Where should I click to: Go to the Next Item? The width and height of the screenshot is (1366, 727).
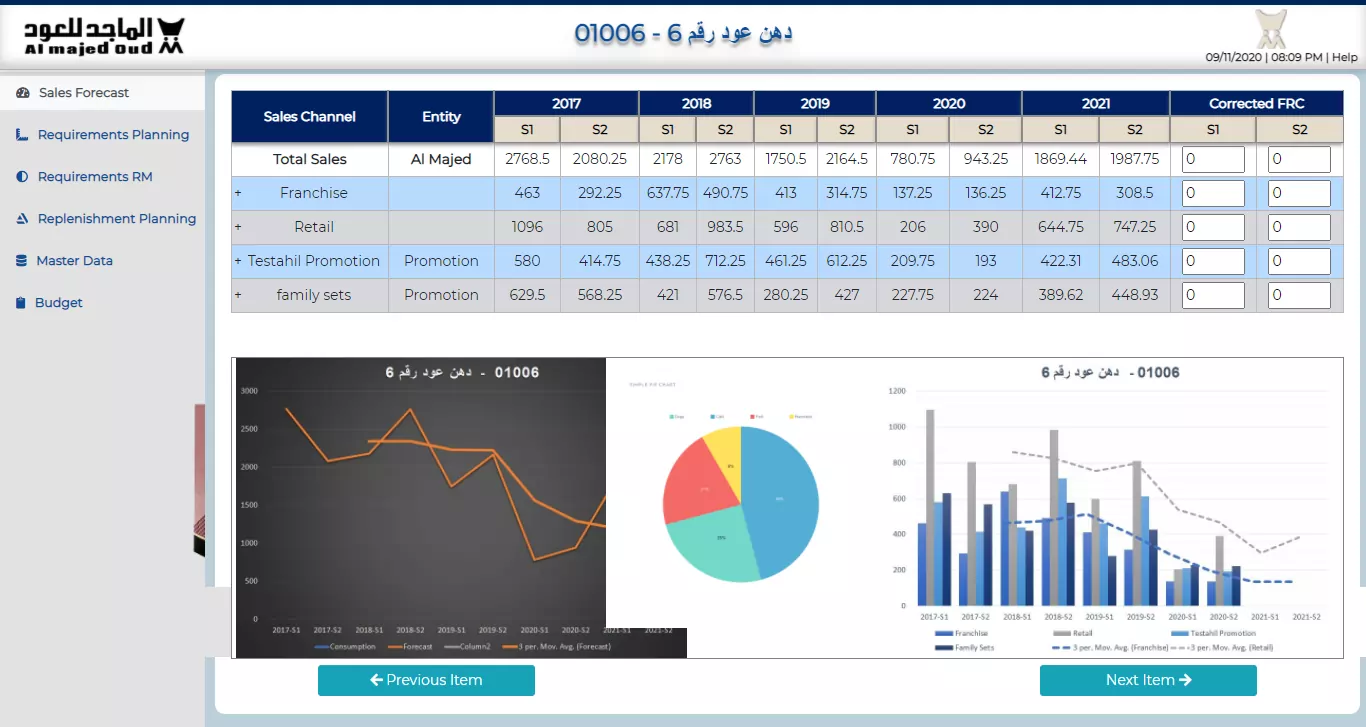coord(1148,680)
